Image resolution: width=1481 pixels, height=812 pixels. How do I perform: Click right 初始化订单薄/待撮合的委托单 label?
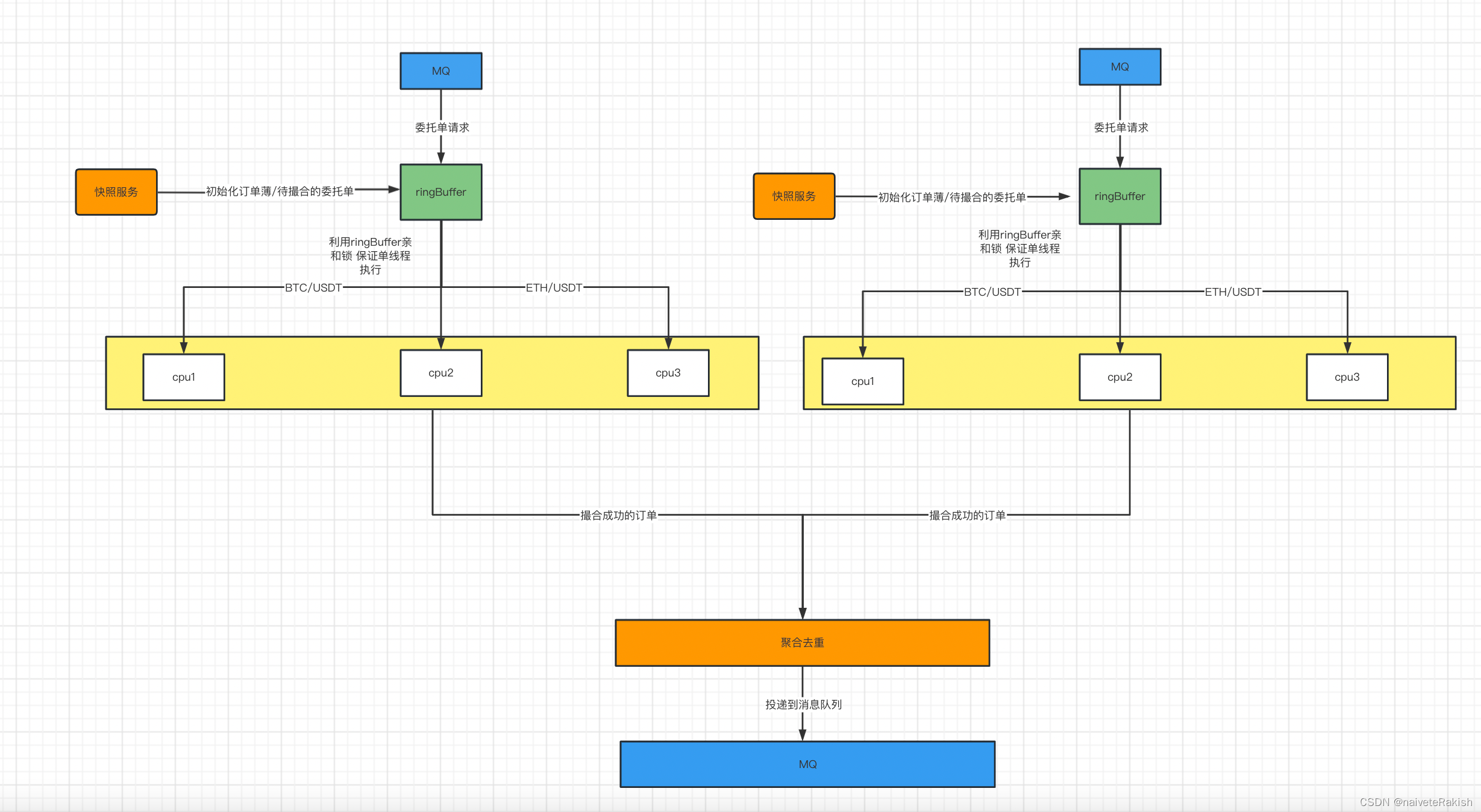(952, 198)
